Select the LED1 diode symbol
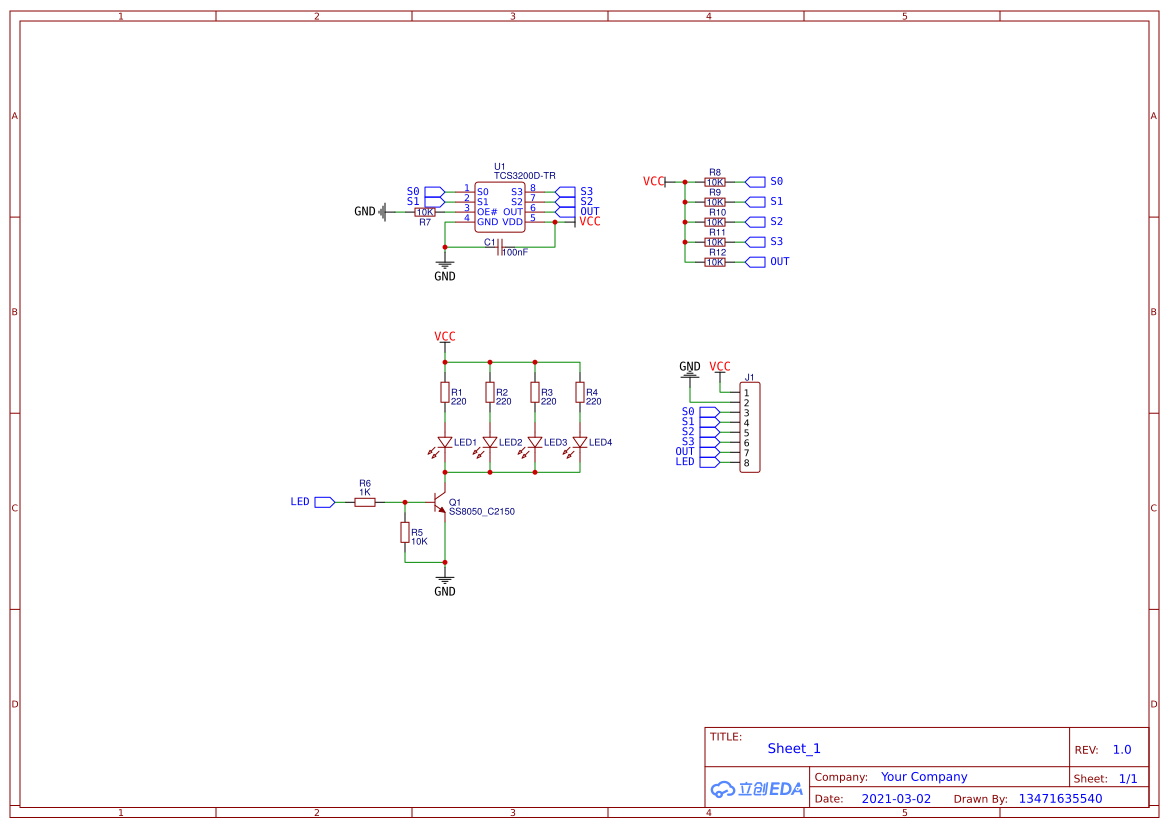Viewport: 1169px width, 828px height. 445,443
